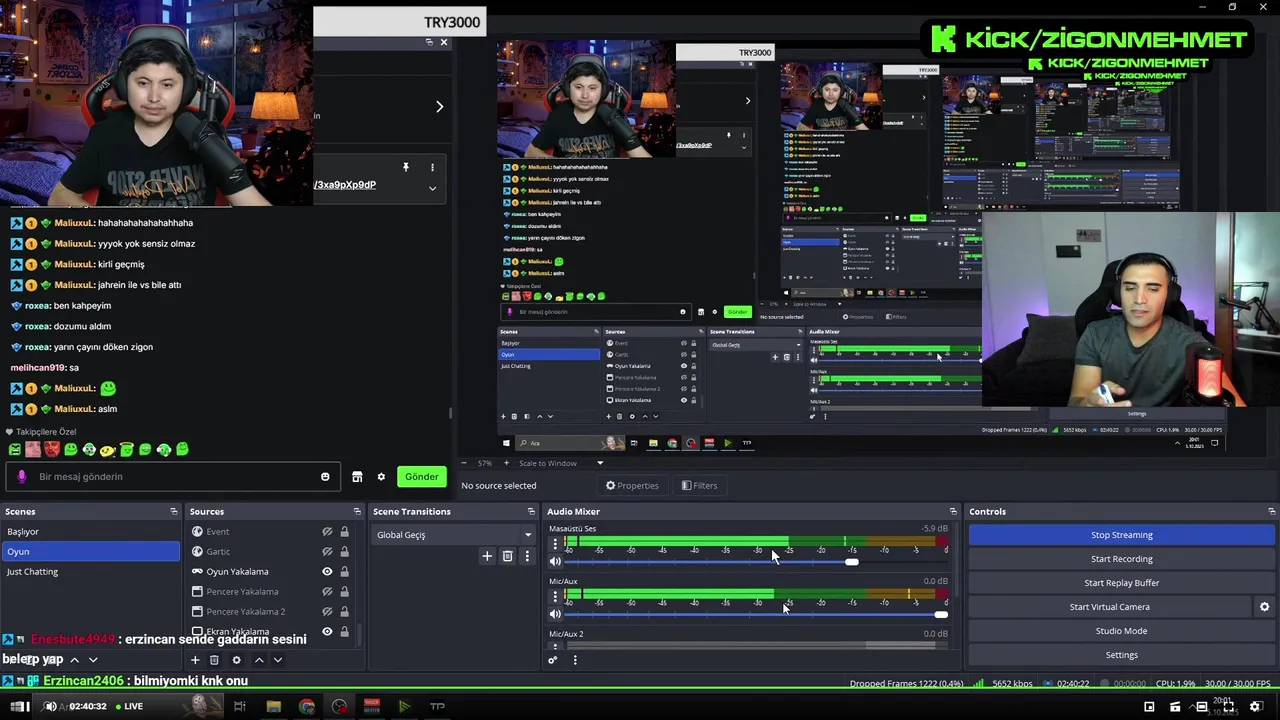Expand the right arrow in chat header
Viewport: 1280px width, 720px height.
pyautogui.click(x=439, y=107)
